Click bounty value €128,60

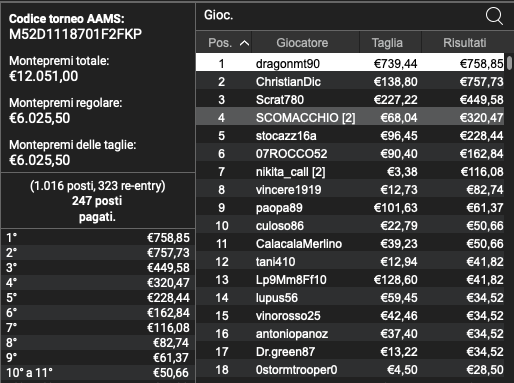click(x=395, y=280)
